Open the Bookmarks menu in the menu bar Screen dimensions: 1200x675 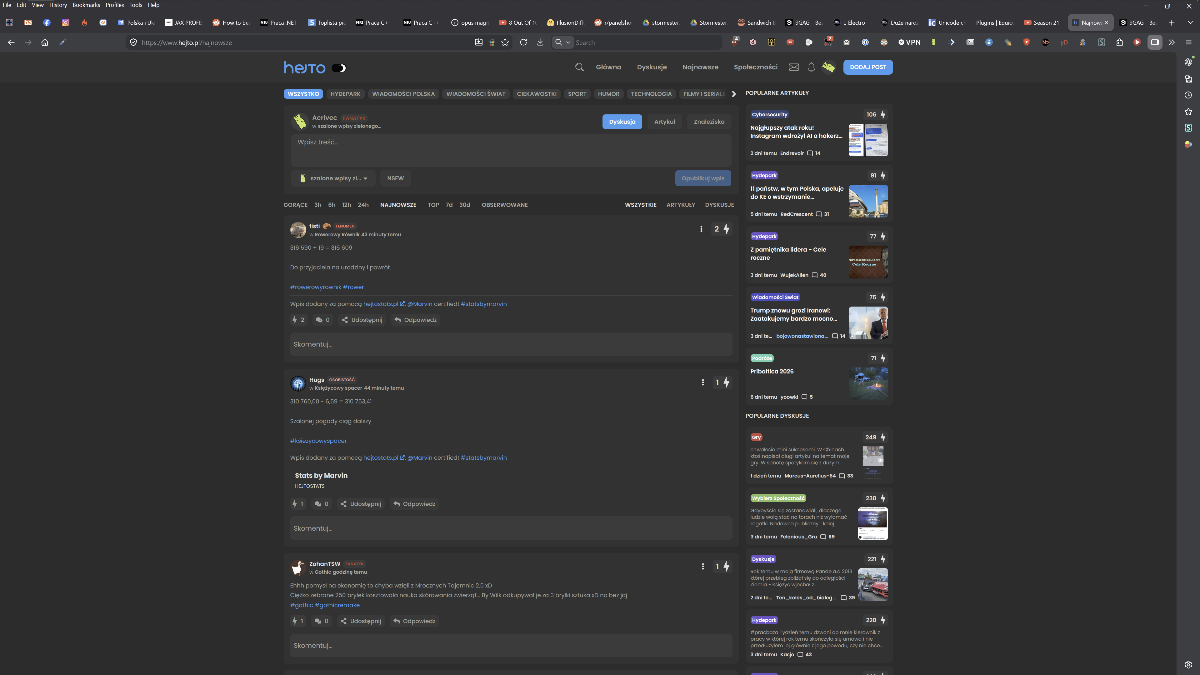tap(85, 5)
